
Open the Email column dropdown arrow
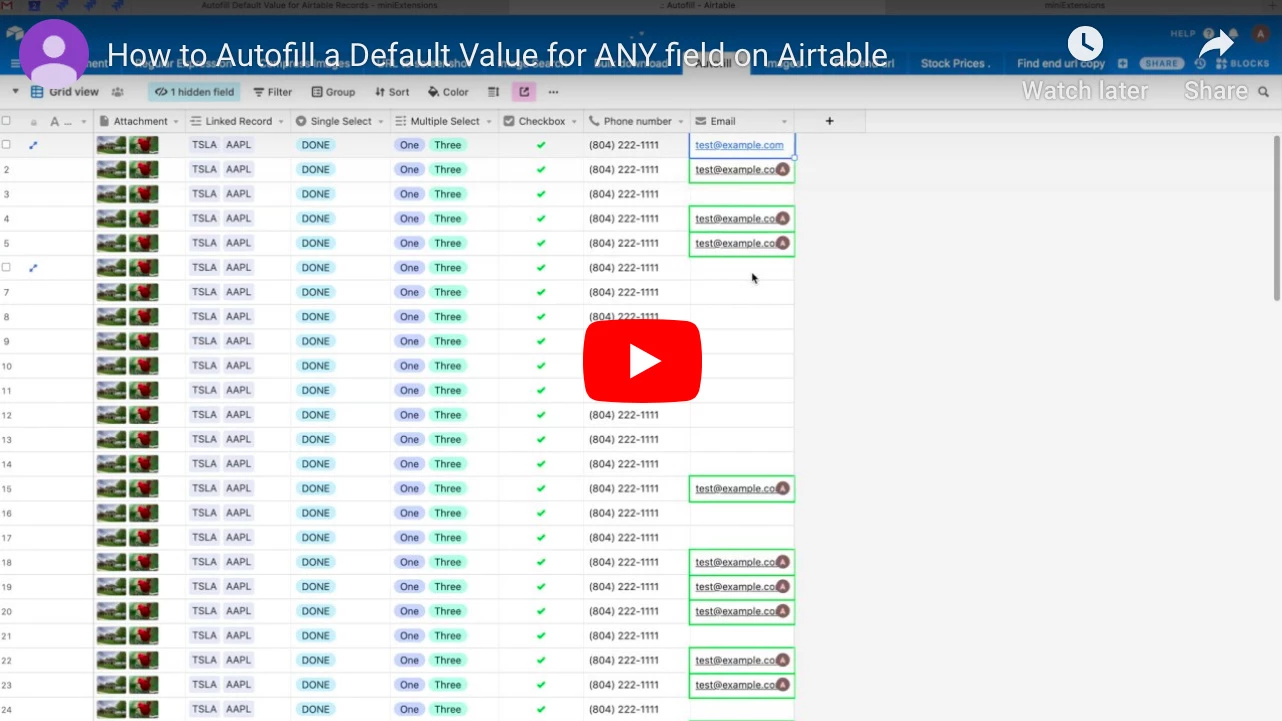coord(784,122)
